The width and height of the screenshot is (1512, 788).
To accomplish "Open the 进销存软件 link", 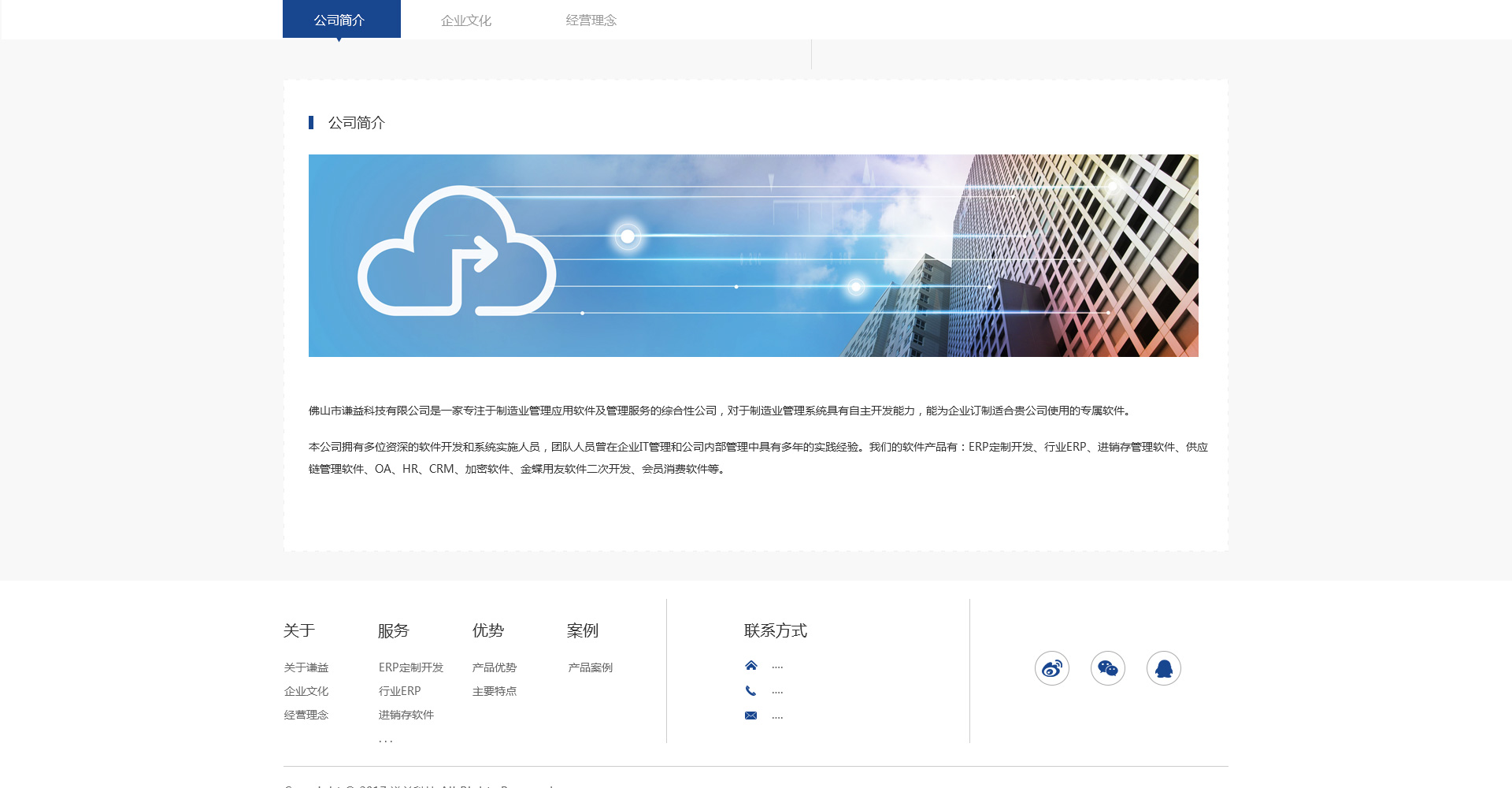I will pyautogui.click(x=406, y=715).
